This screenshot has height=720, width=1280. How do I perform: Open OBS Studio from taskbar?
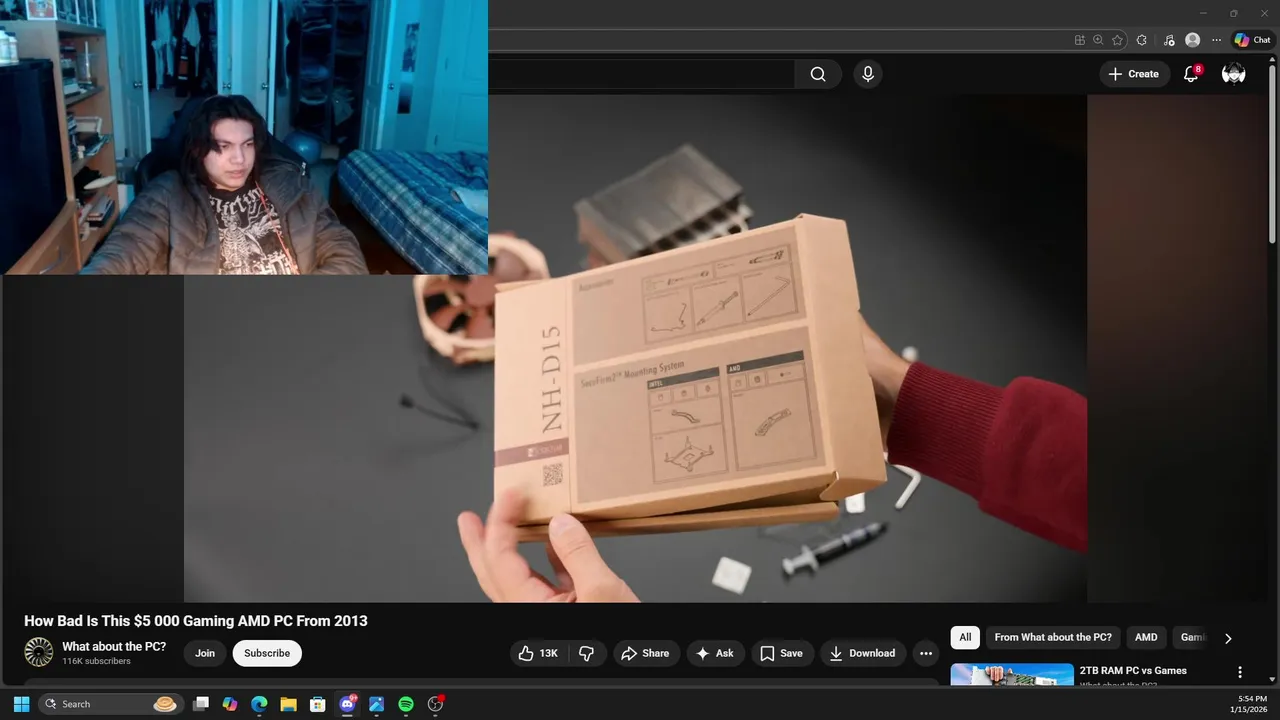click(x=435, y=704)
